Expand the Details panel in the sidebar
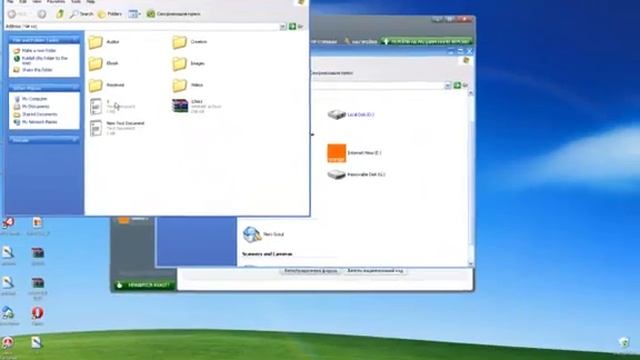Viewport: 640px width, 360px height. pos(76,140)
